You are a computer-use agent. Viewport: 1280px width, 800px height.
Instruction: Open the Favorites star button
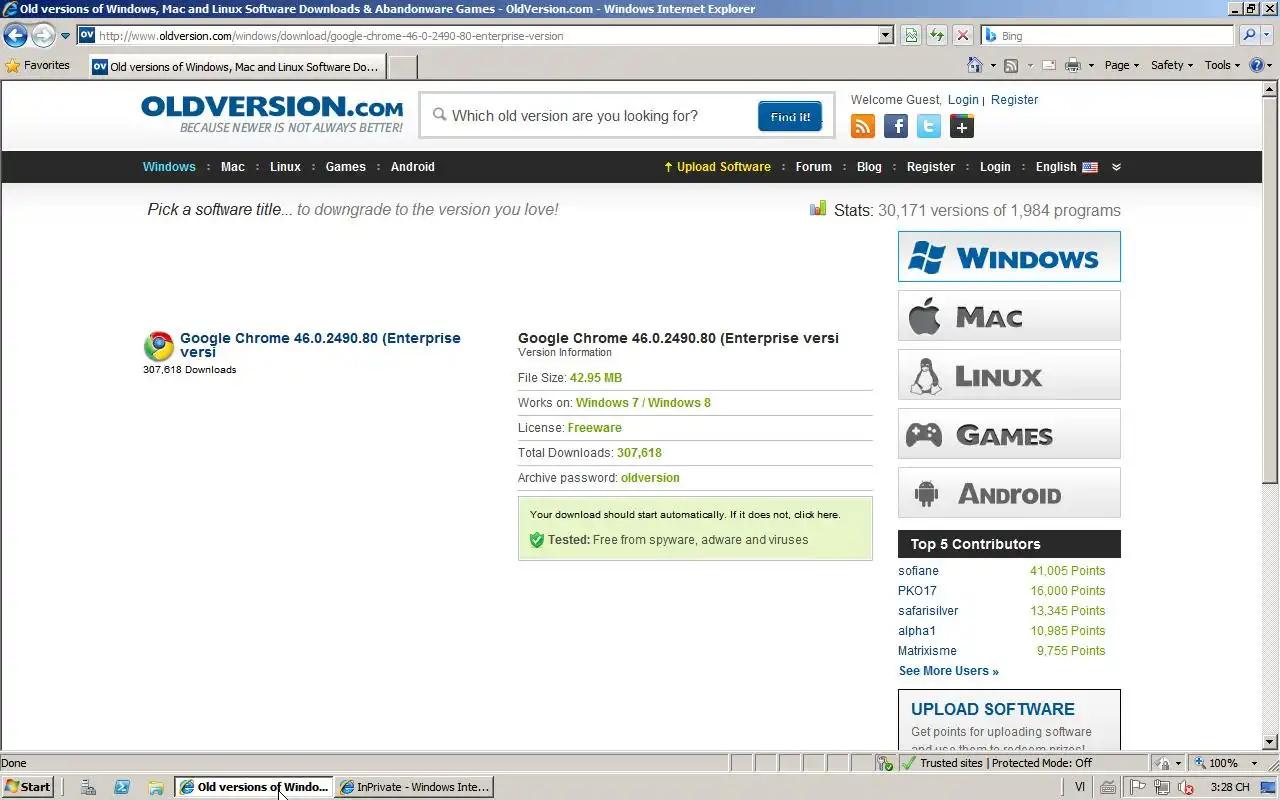[x=38, y=65]
